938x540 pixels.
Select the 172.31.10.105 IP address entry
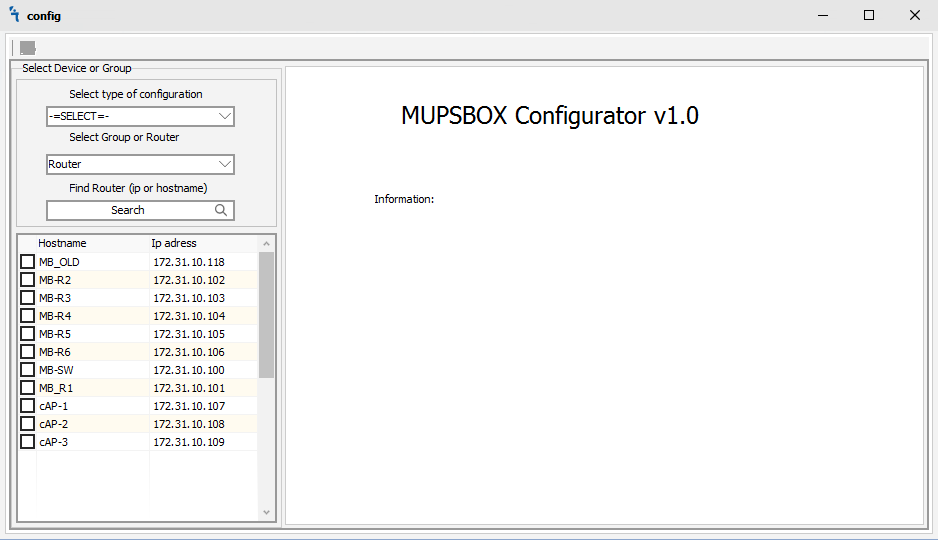(x=189, y=334)
